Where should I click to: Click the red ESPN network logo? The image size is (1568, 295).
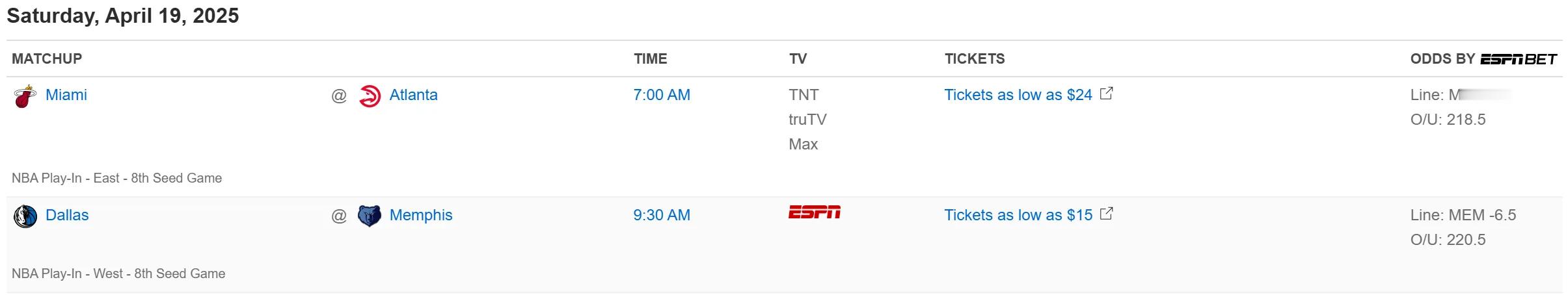pyautogui.click(x=815, y=212)
